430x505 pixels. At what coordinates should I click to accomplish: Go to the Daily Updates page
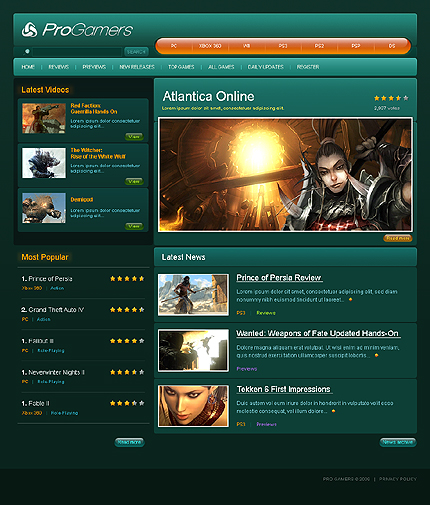(x=266, y=67)
